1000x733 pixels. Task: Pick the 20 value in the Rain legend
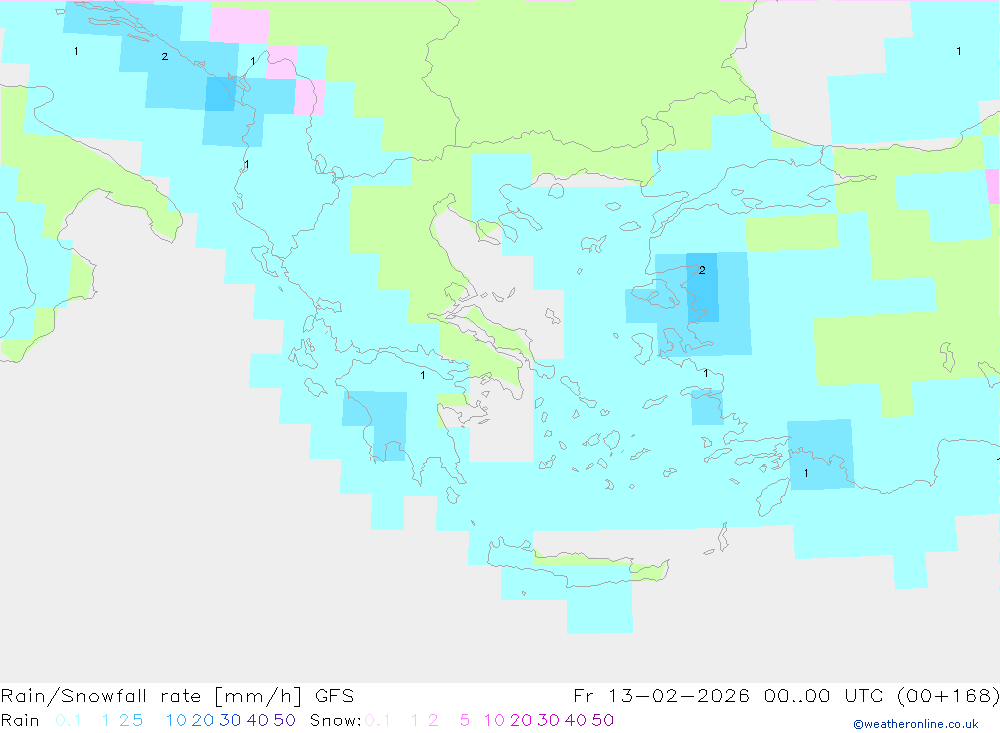click(x=203, y=720)
